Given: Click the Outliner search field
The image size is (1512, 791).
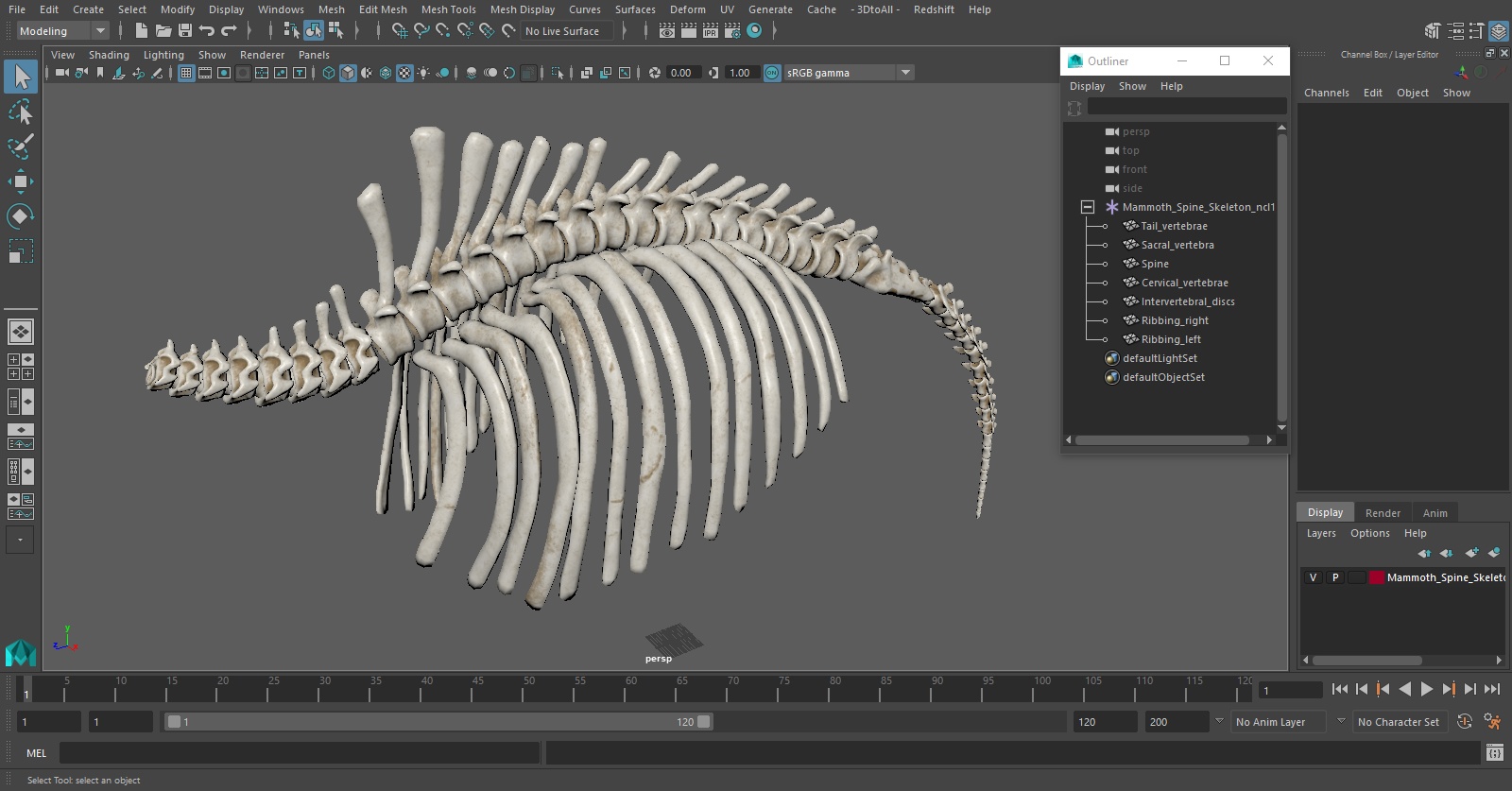Looking at the screenshot, I should [x=1187, y=107].
